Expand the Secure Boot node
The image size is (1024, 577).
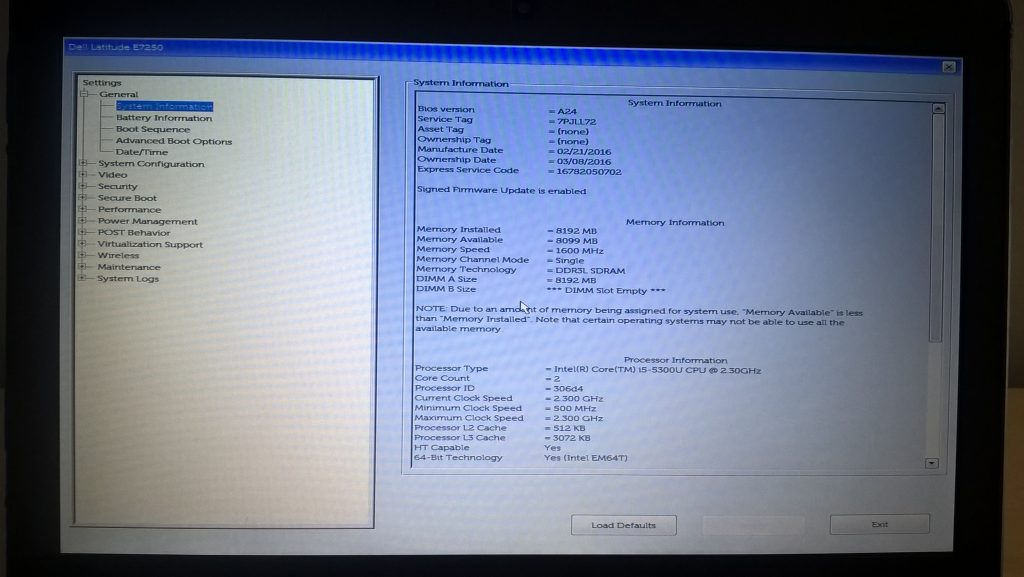click(x=83, y=198)
